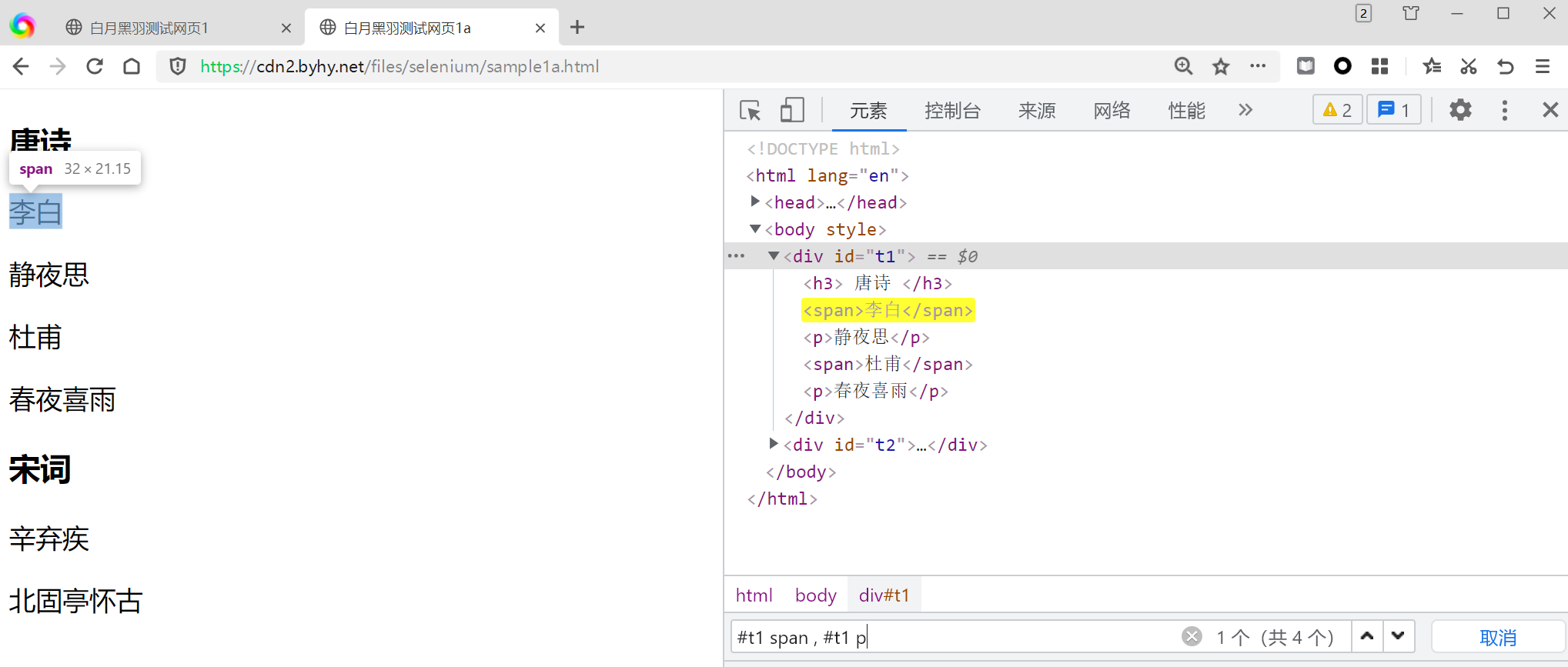This screenshot has width=1568, height=667.
Task: Switch to the 控制台 tab
Action: 953,111
